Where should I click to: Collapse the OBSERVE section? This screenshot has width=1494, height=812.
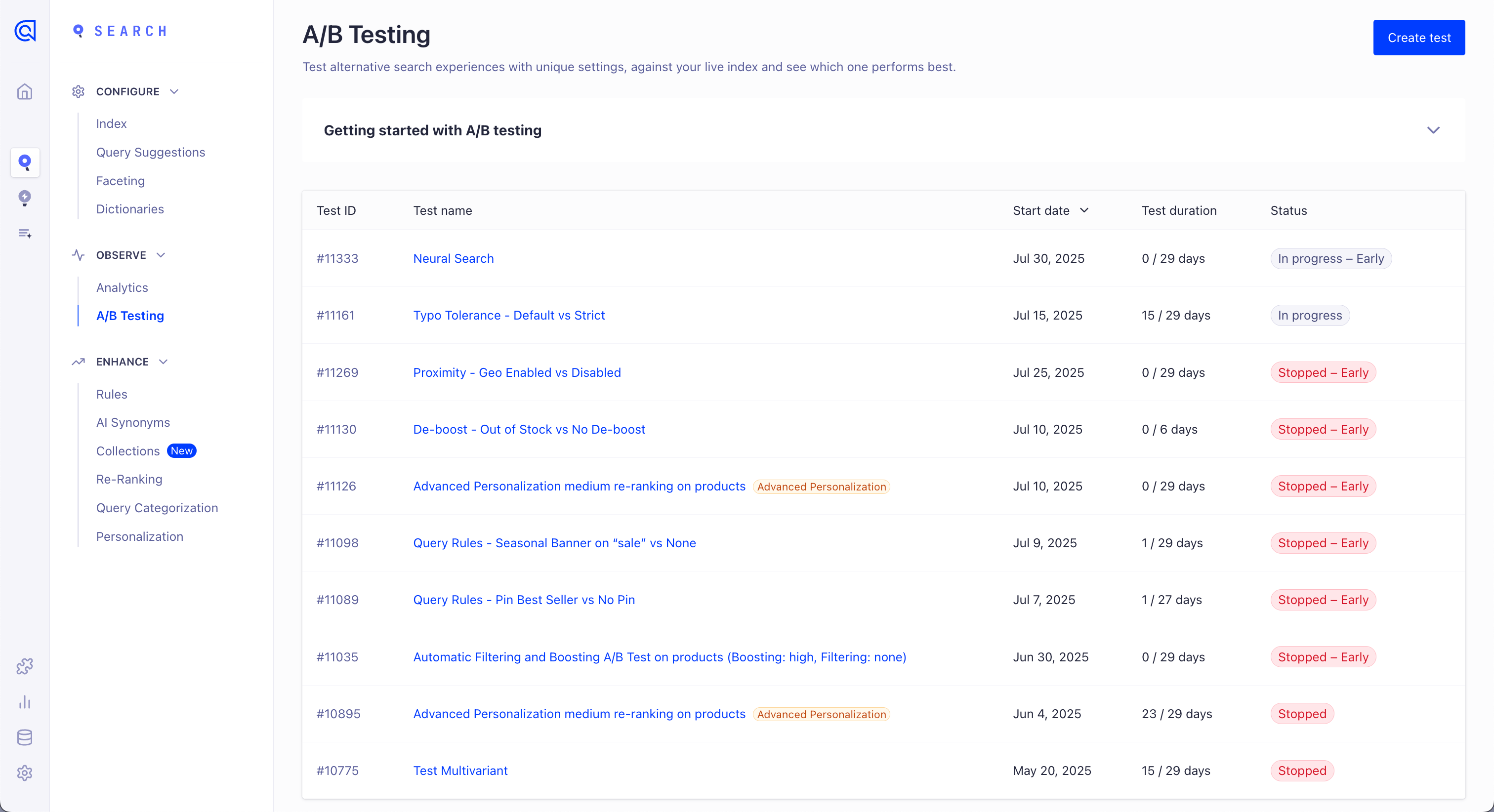click(161, 255)
